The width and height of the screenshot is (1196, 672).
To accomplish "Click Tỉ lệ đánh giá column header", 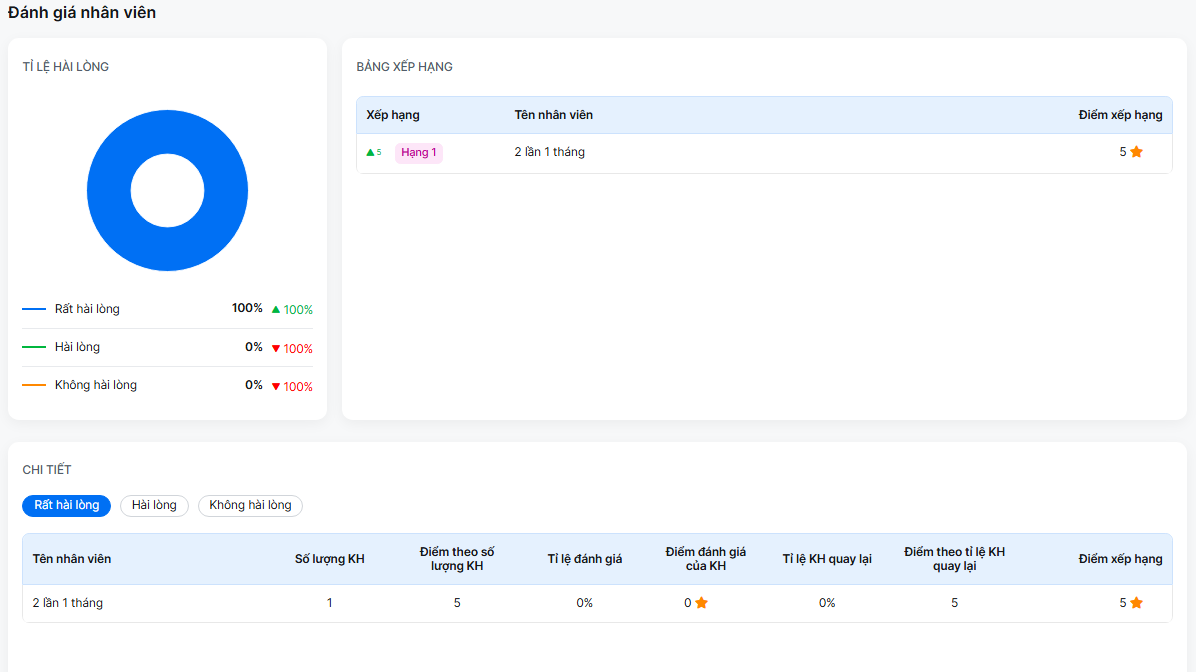I will (585, 559).
